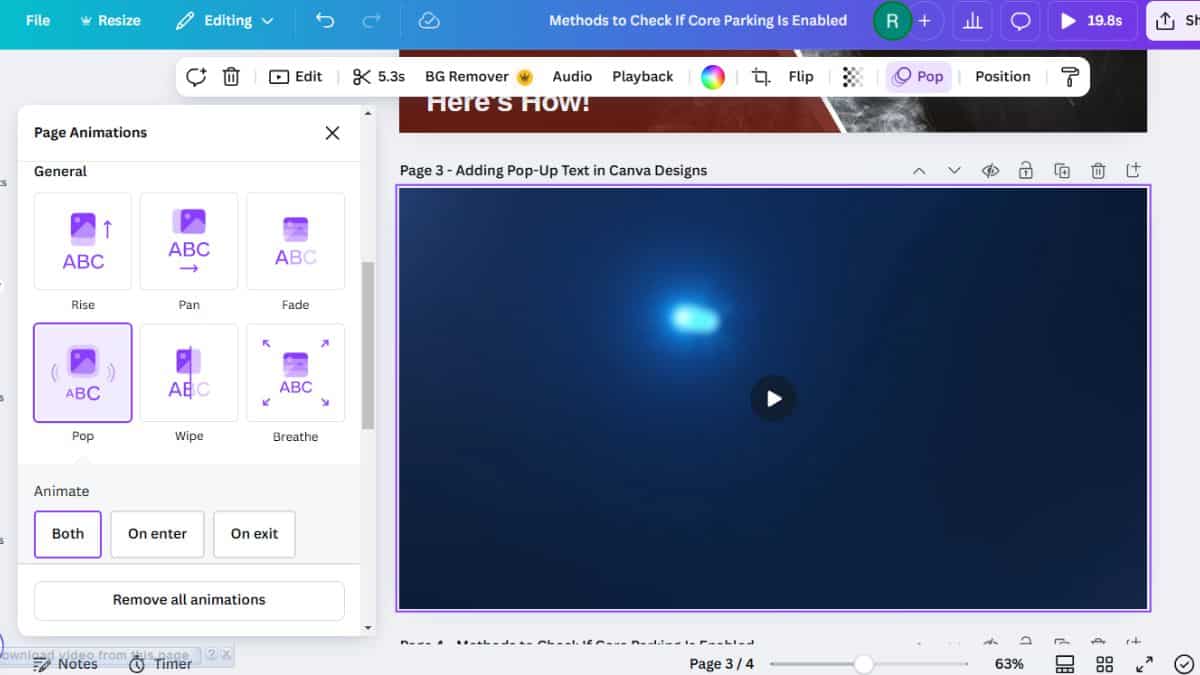Toggle Page 3 visibility with eye icon
This screenshot has width=1200, height=675.
pos(990,171)
